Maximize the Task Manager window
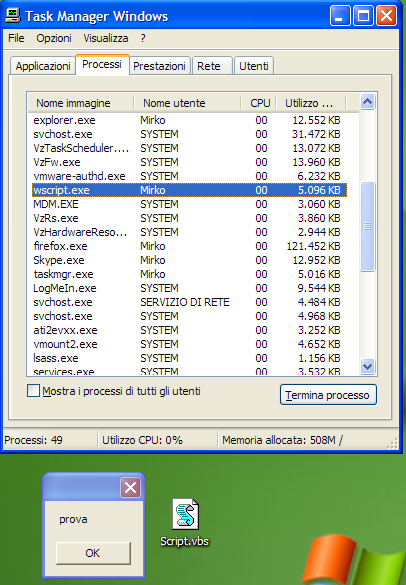Viewport: 406px width, 585px height. click(363, 16)
